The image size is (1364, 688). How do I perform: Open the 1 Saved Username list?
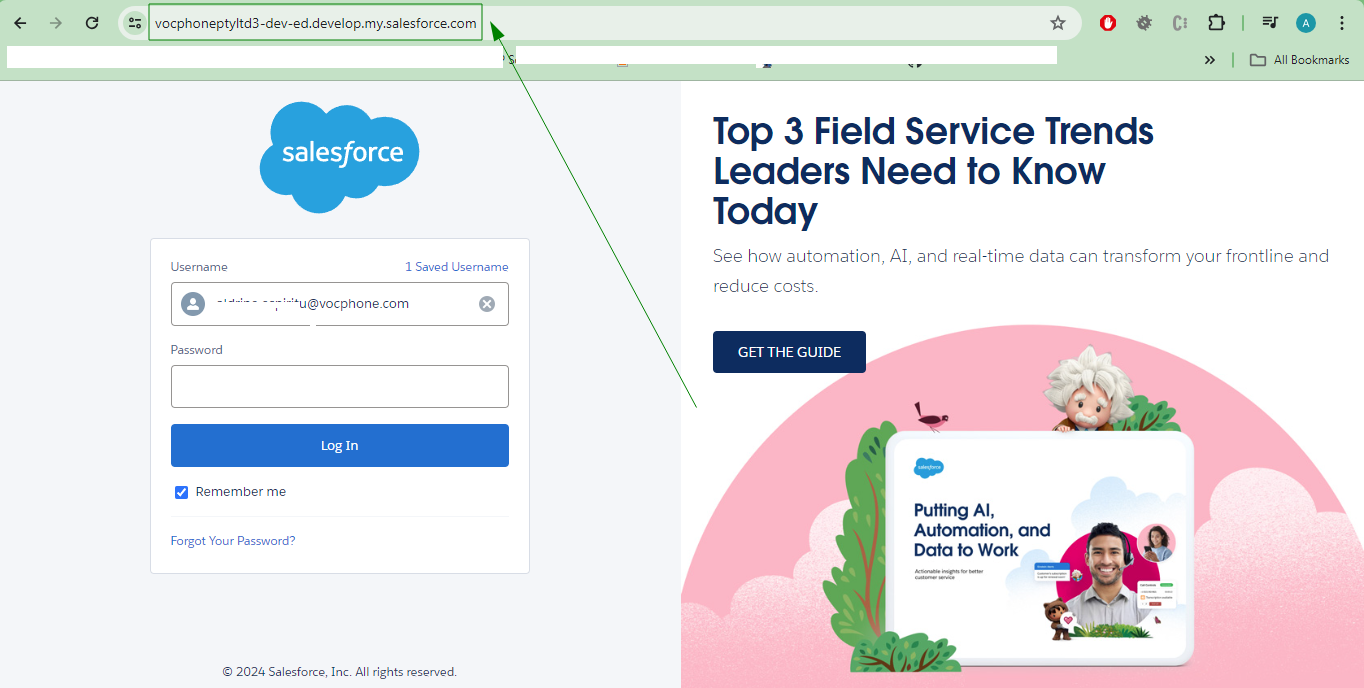pyautogui.click(x=457, y=266)
